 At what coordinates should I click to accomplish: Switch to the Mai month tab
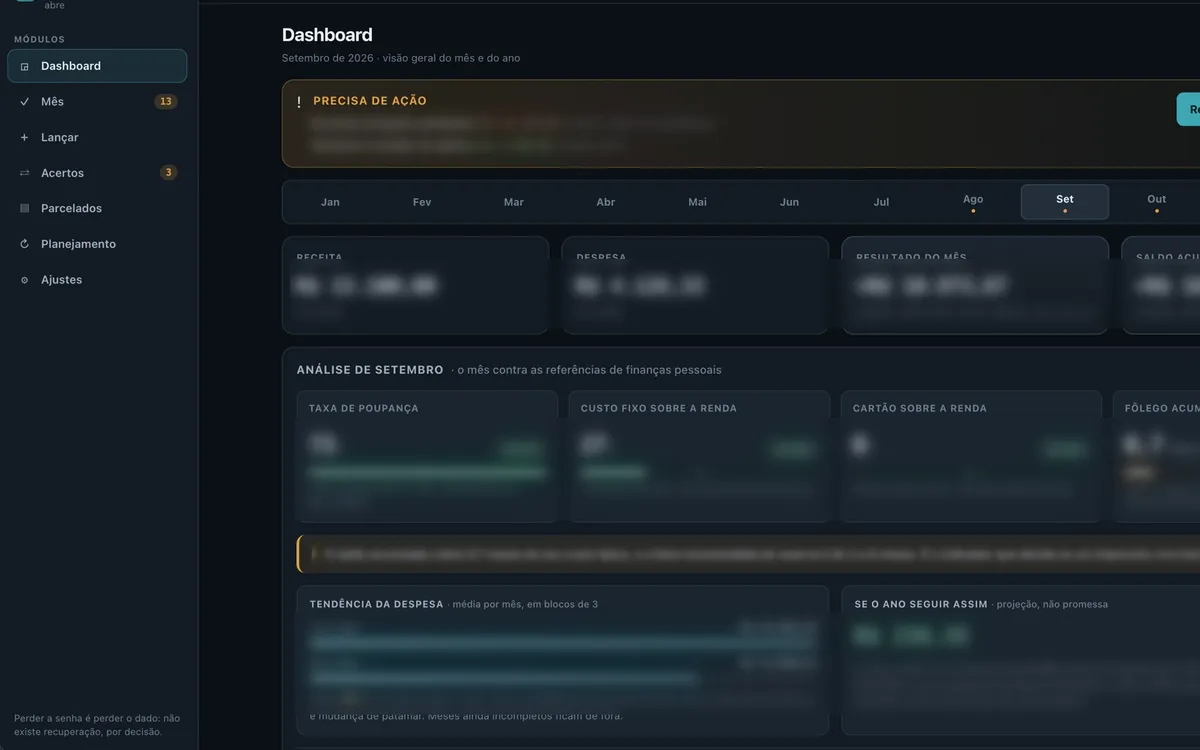coord(698,202)
